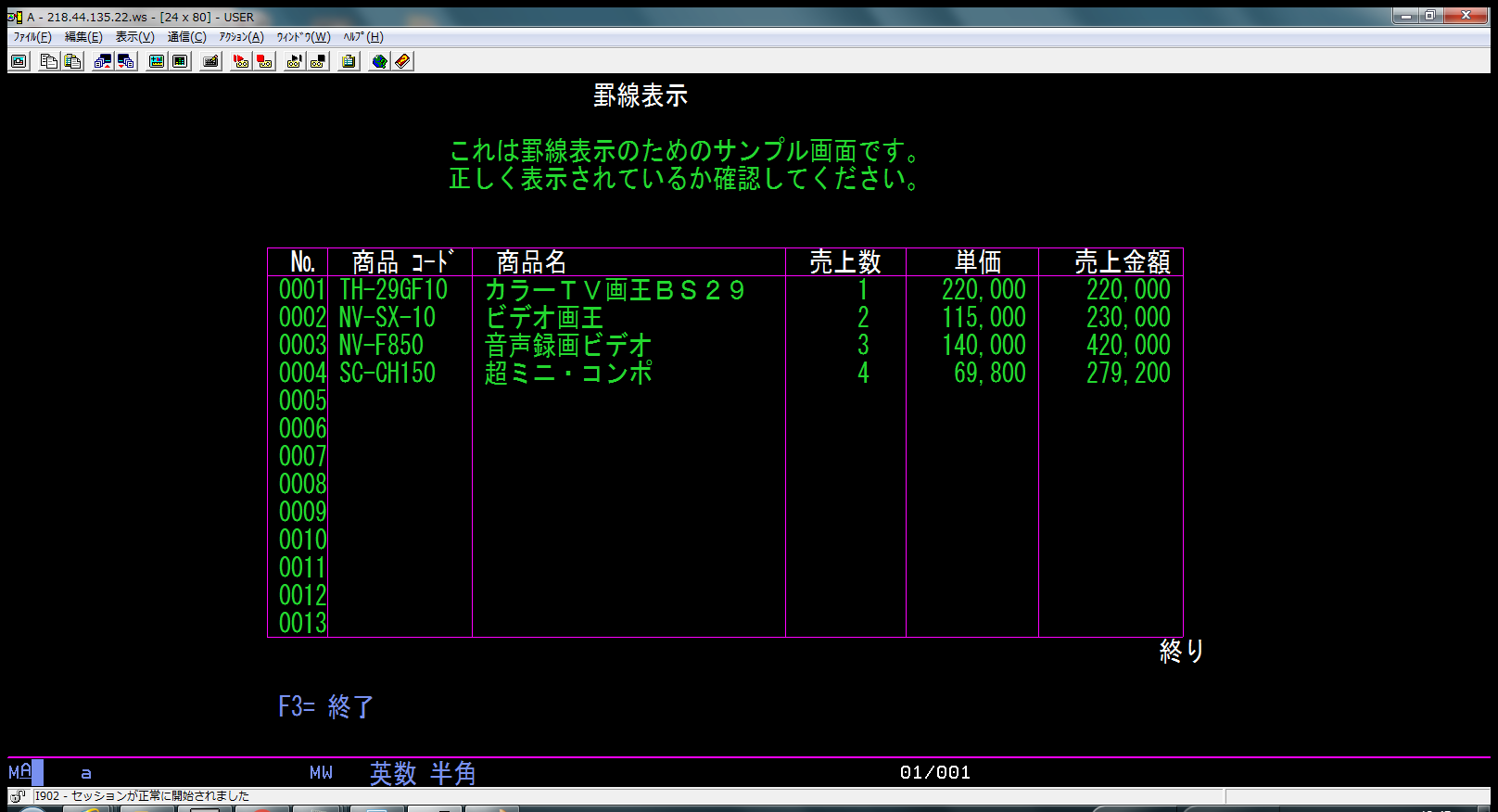Open the clipboard viewer toolbar icon
Image resolution: width=1498 pixels, height=812 pixels.
click(x=349, y=61)
